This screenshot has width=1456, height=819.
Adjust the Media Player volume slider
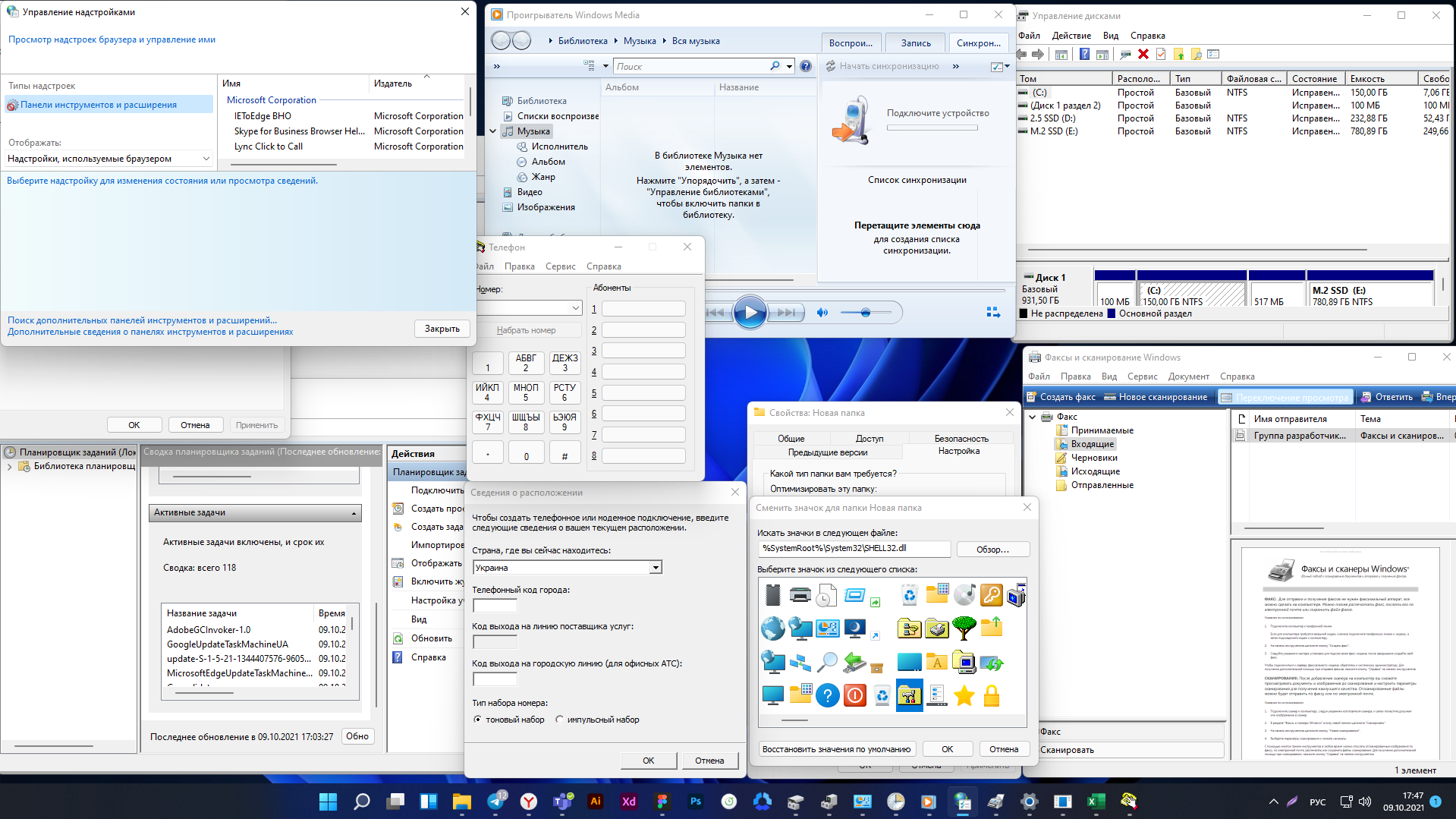pos(865,313)
